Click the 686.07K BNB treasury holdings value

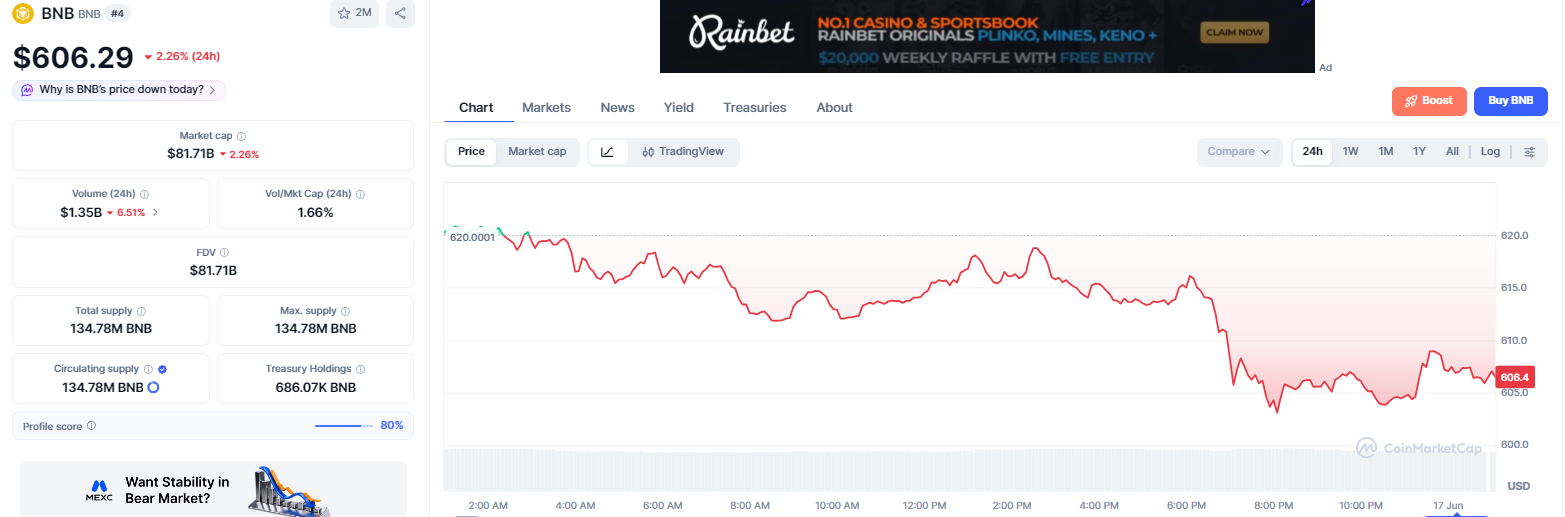coord(315,387)
